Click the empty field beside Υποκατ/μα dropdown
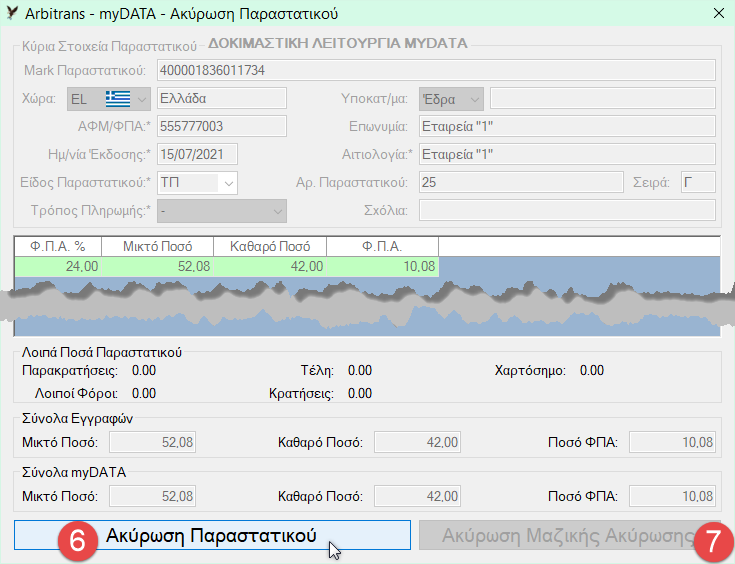Image resolution: width=735 pixels, height=564 pixels. [603, 98]
